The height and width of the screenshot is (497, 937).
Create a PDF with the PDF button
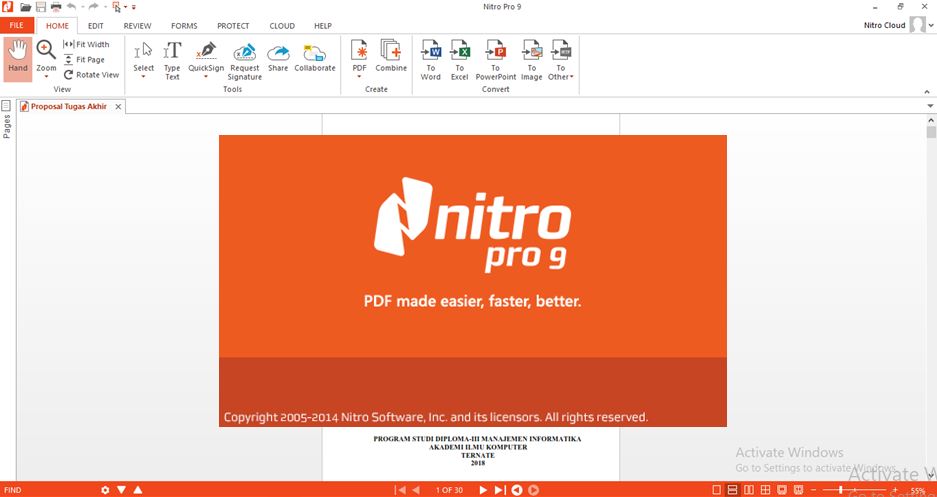pos(359,56)
